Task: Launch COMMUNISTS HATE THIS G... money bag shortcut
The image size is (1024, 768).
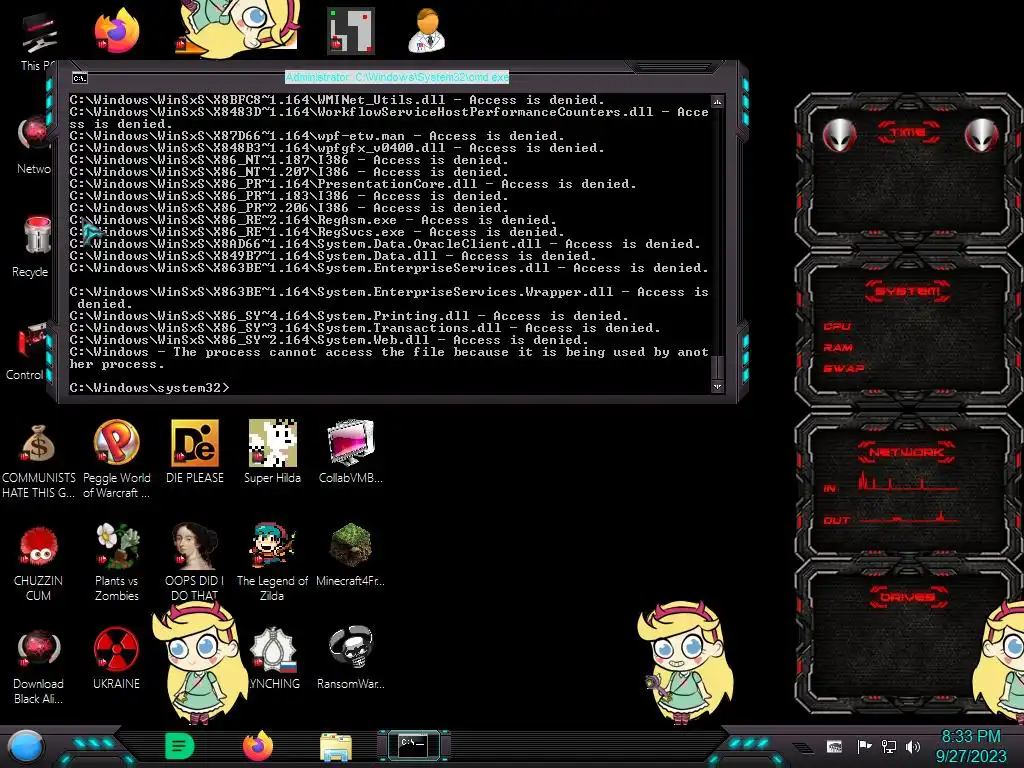Action: coord(38,460)
